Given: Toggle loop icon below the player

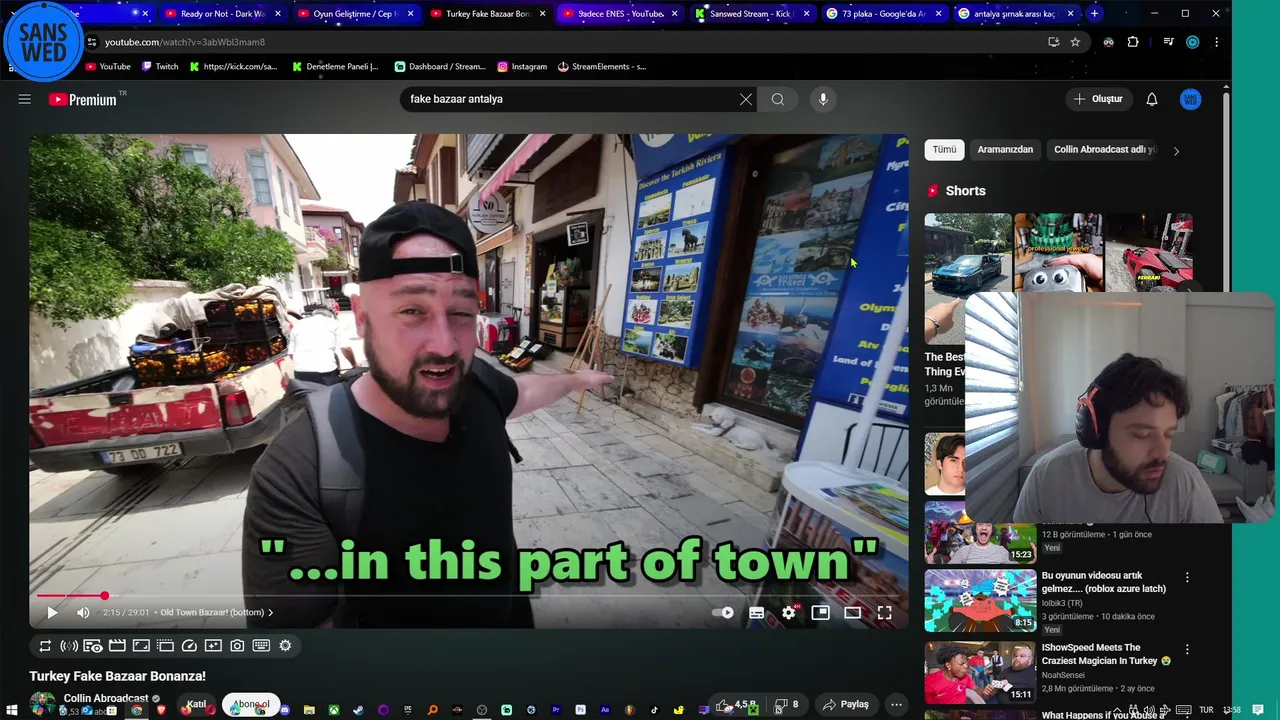Looking at the screenshot, I should tap(45, 646).
